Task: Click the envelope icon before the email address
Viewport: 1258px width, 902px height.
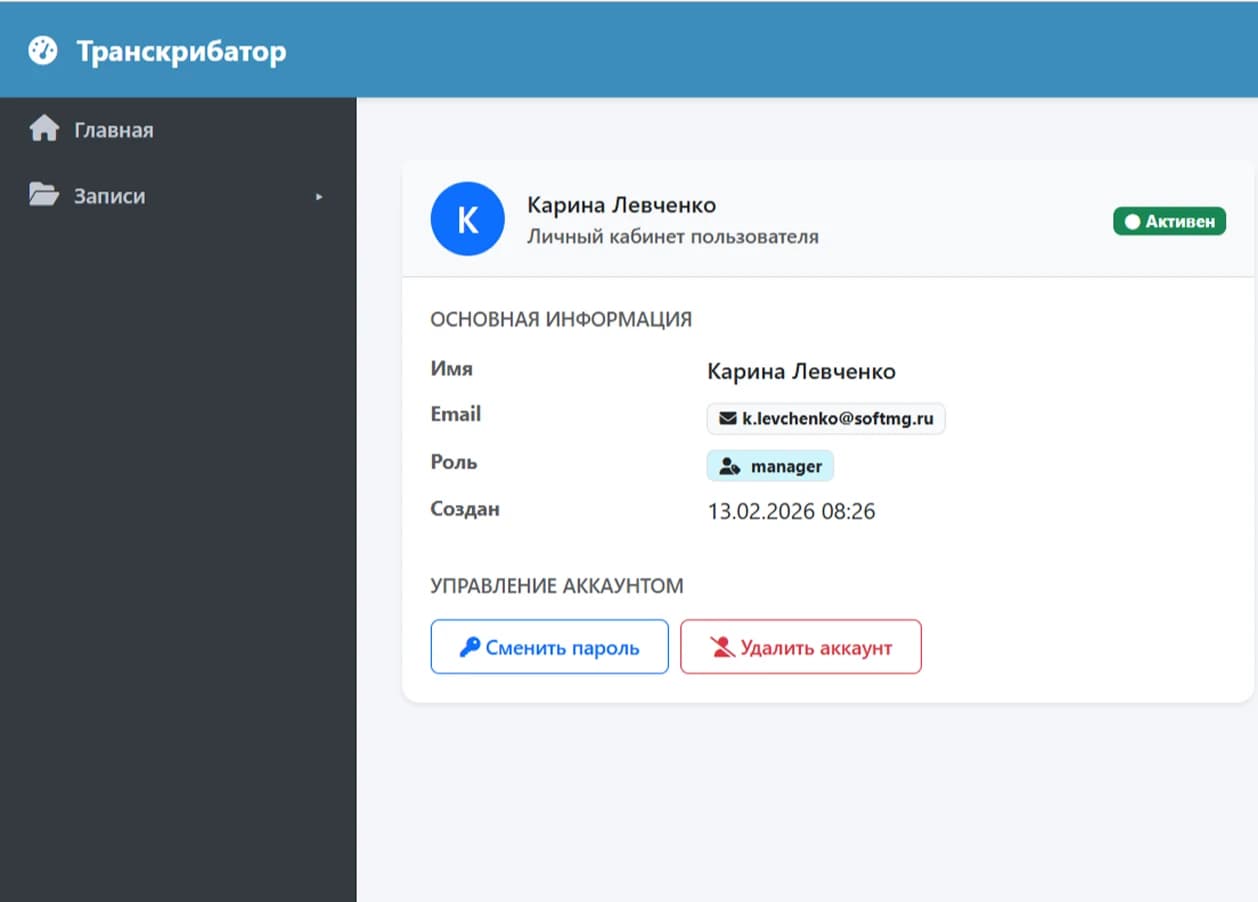Action: pos(726,419)
